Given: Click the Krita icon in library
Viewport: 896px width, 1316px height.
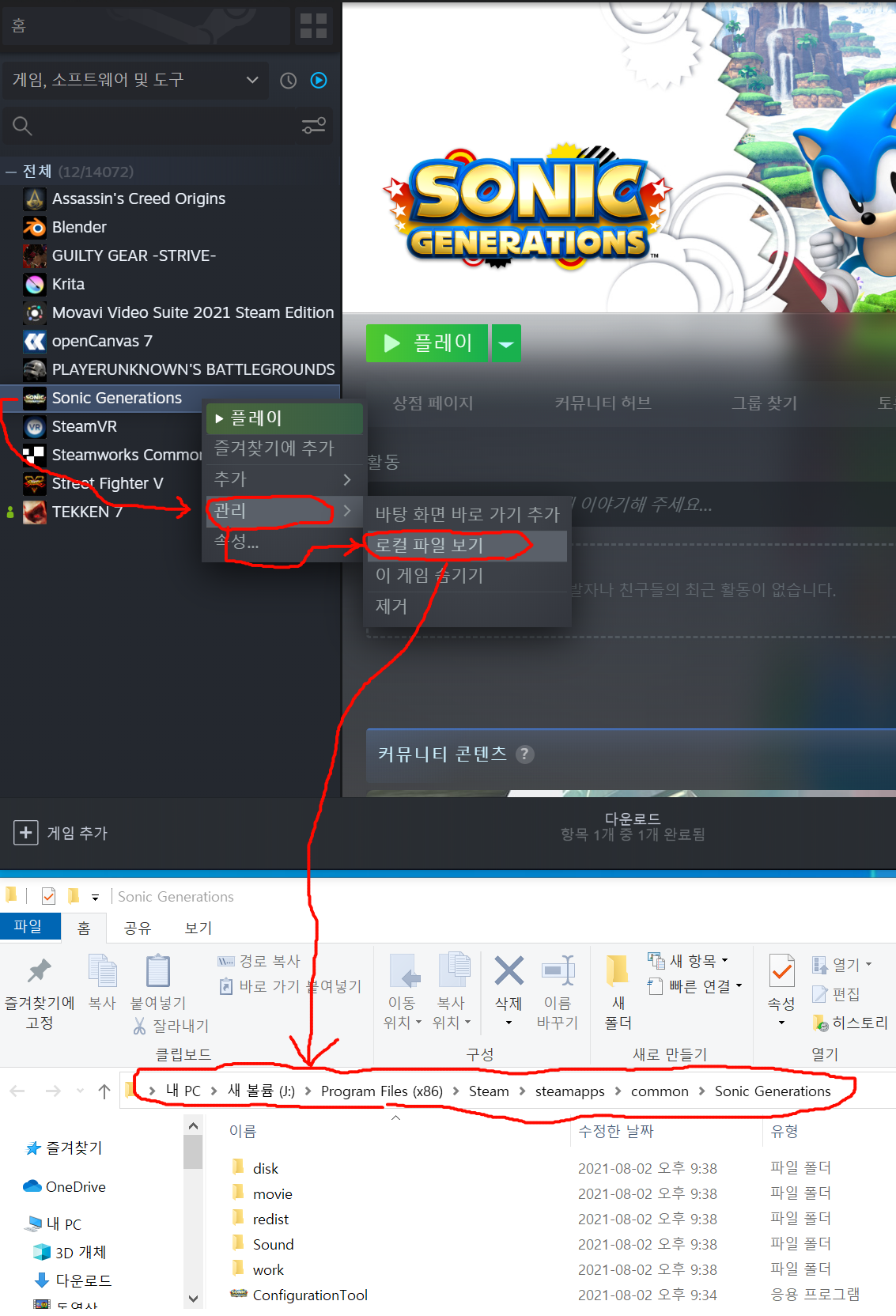Looking at the screenshot, I should coord(34,284).
